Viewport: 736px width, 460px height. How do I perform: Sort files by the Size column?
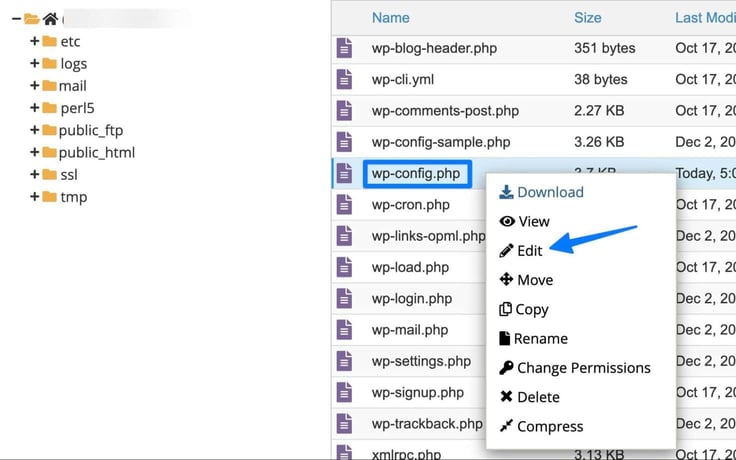(x=588, y=18)
